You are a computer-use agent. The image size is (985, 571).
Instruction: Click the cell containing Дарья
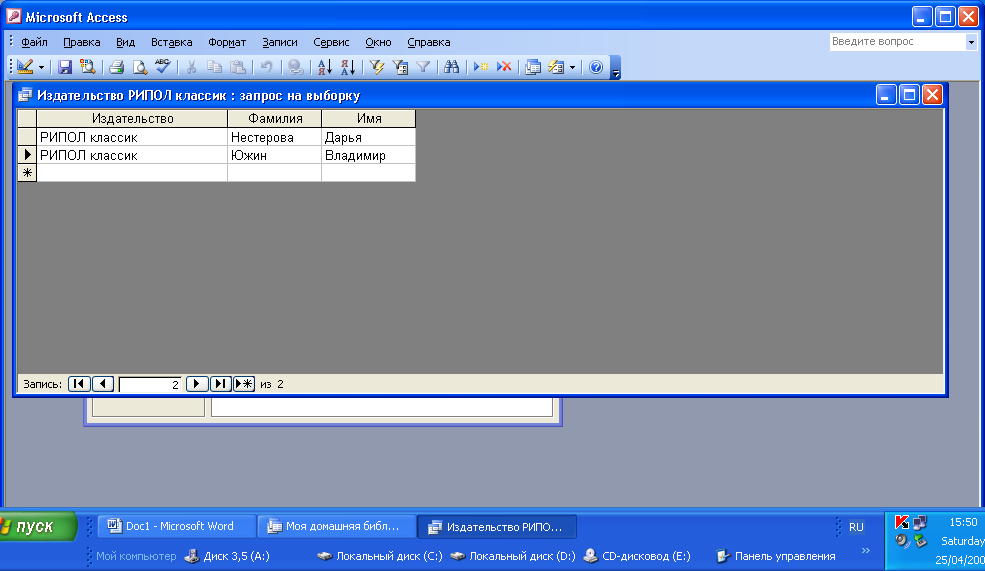(x=369, y=137)
